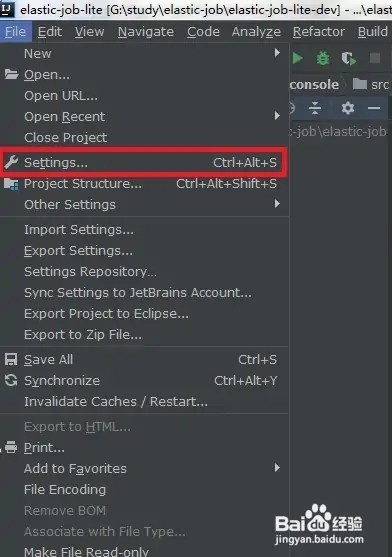The height and width of the screenshot is (557, 392).
Task: Run with Coverage icon in toolbar
Action: [x=348, y=59]
